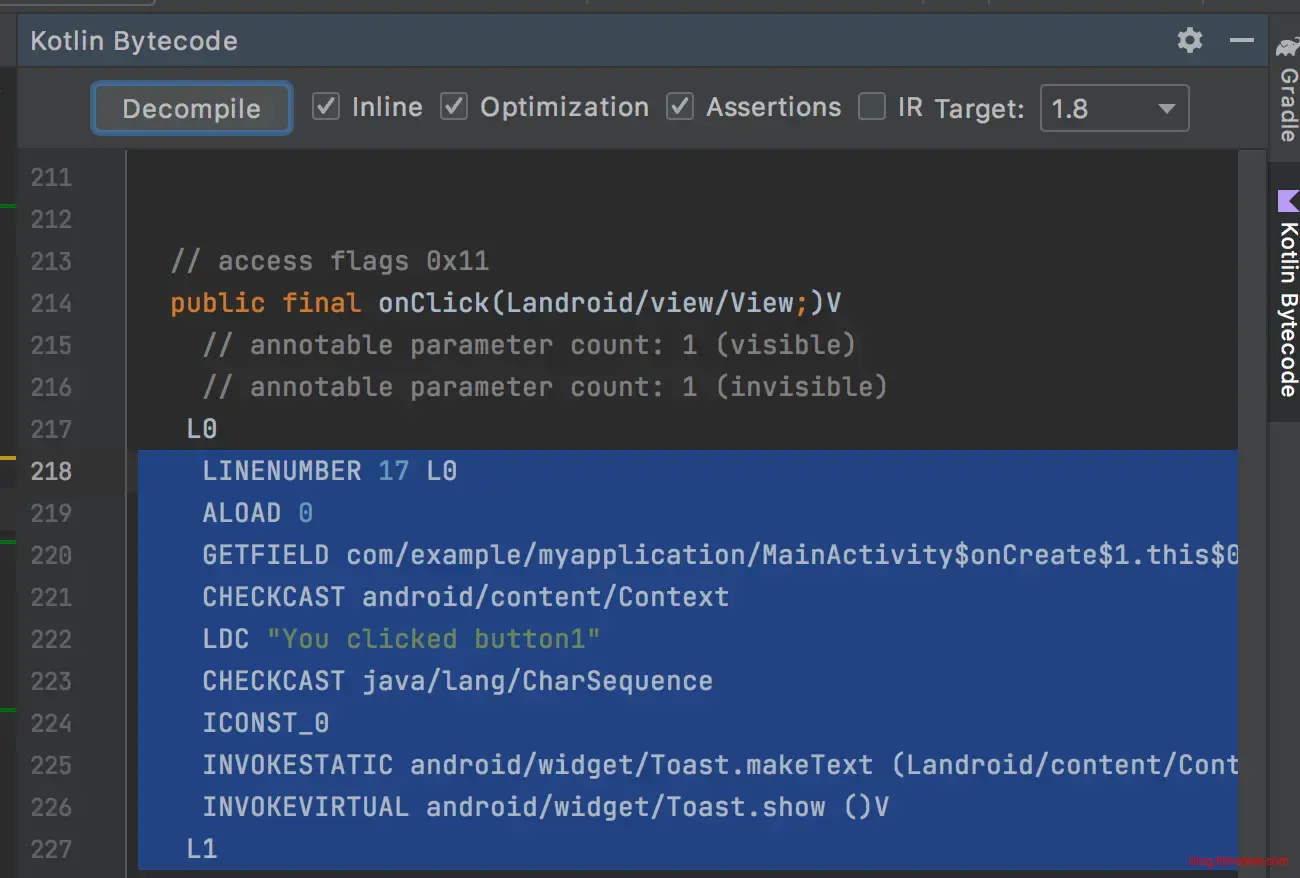Disable the Optimization checkbox
The width and height of the screenshot is (1300, 878).
455,107
